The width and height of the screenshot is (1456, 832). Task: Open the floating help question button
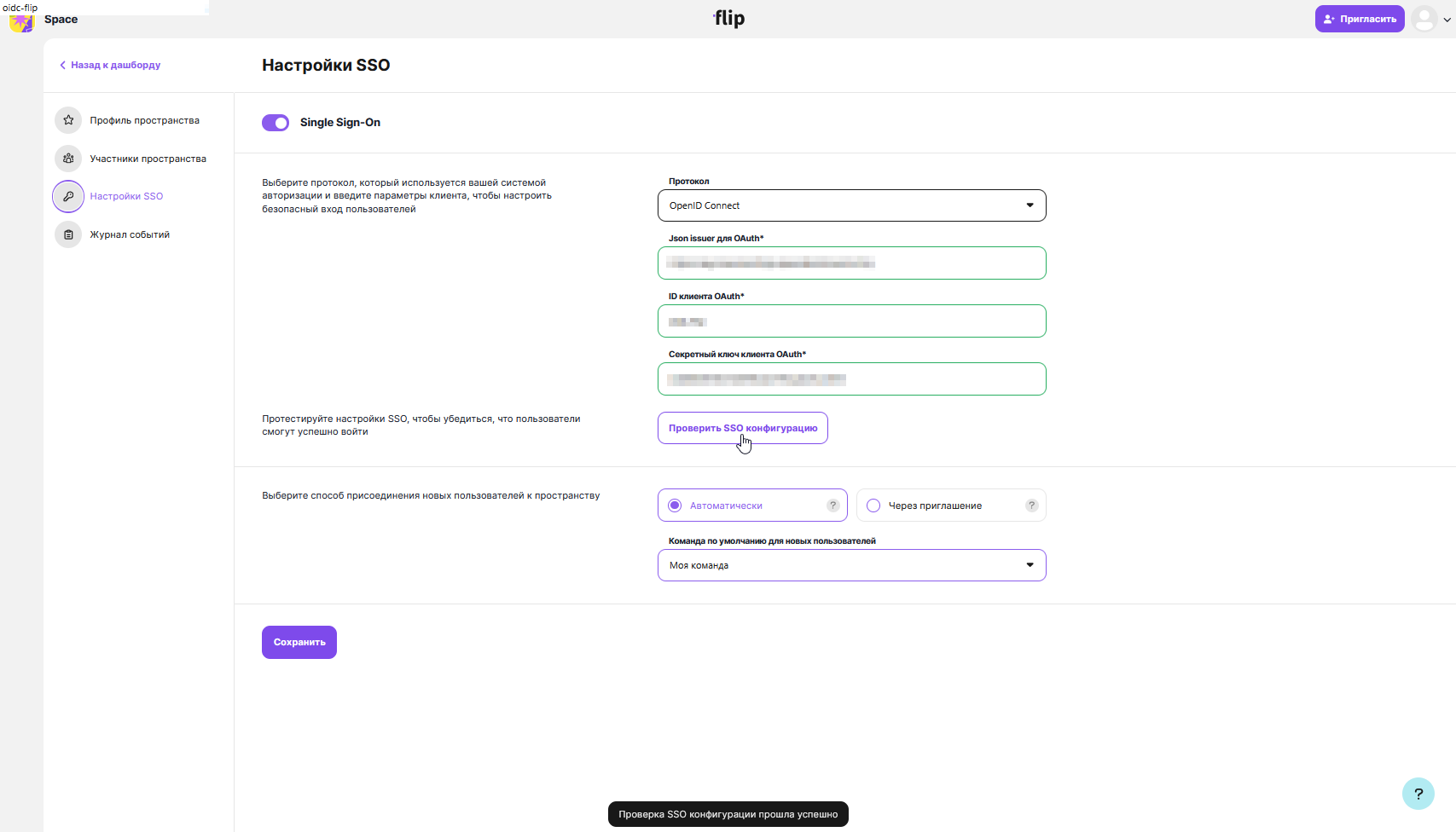[x=1418, y=794]
